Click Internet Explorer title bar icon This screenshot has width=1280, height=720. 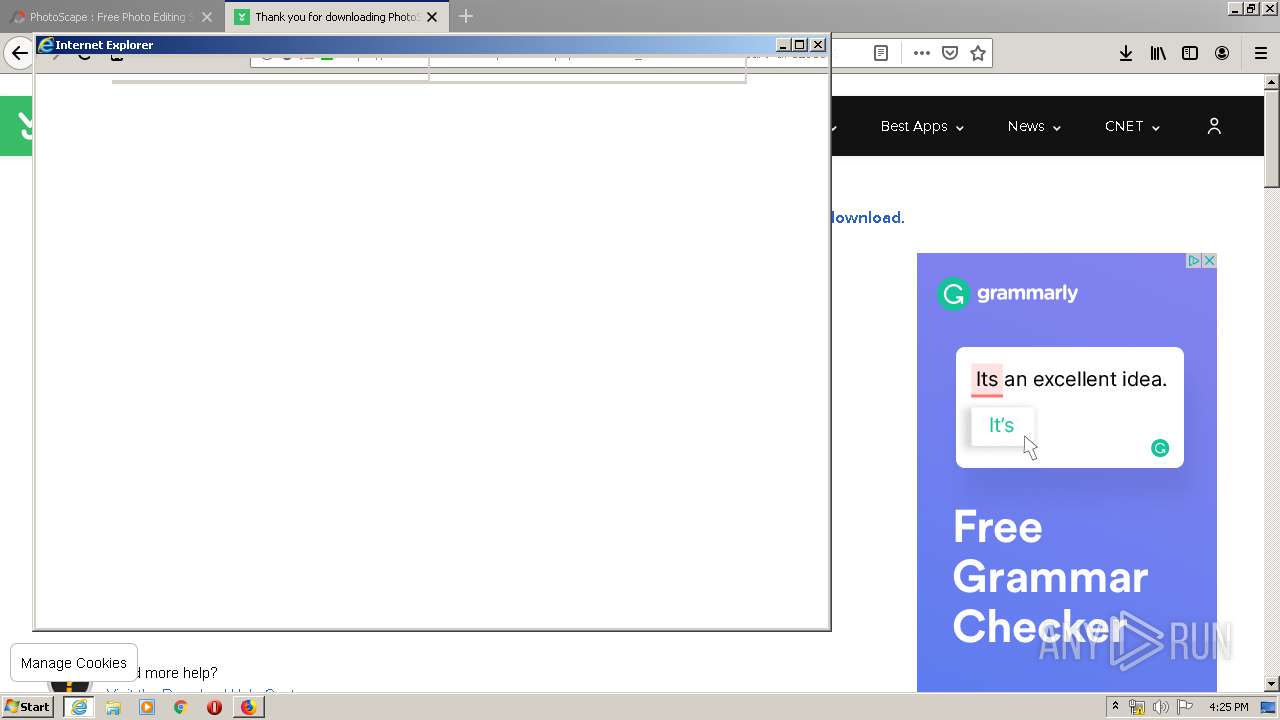(x=46, y=45)
